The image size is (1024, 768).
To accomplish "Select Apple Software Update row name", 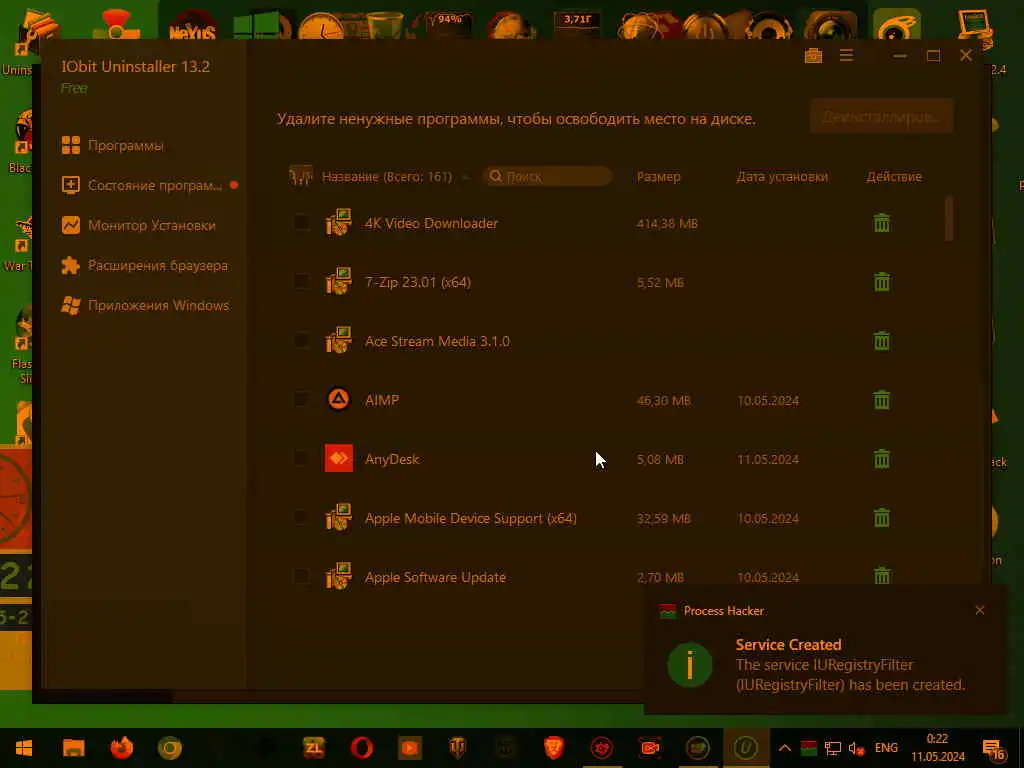I will click(x=435, y=577).
